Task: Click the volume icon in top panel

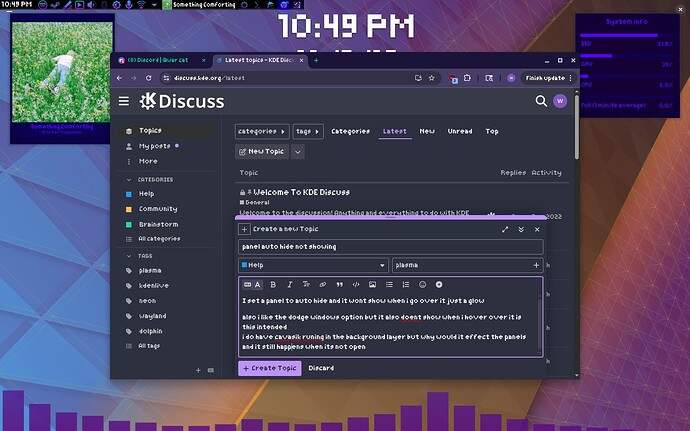Action: tap(91, 5)
